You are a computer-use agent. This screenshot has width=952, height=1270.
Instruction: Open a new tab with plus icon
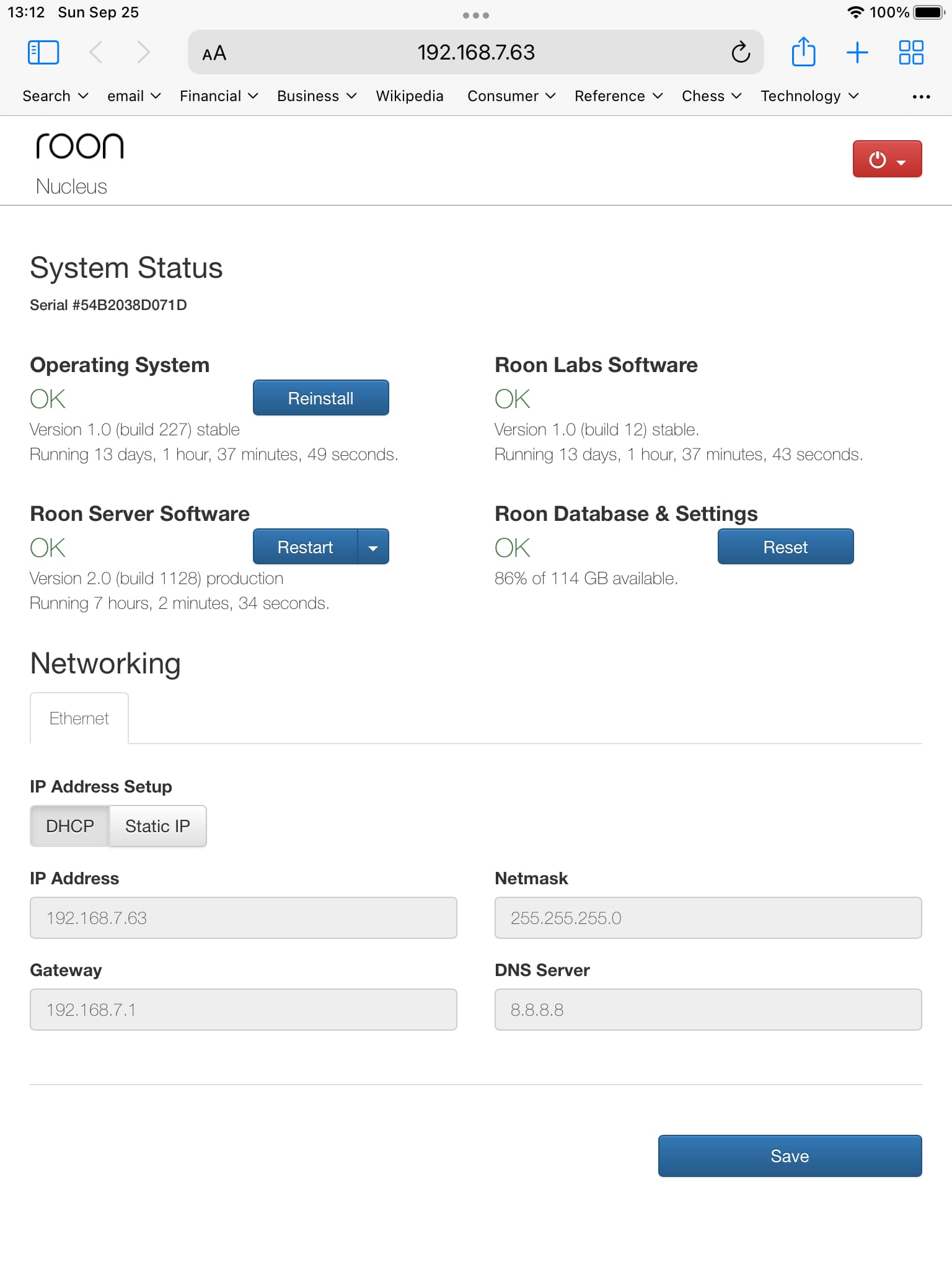click(x=857, y=52)
